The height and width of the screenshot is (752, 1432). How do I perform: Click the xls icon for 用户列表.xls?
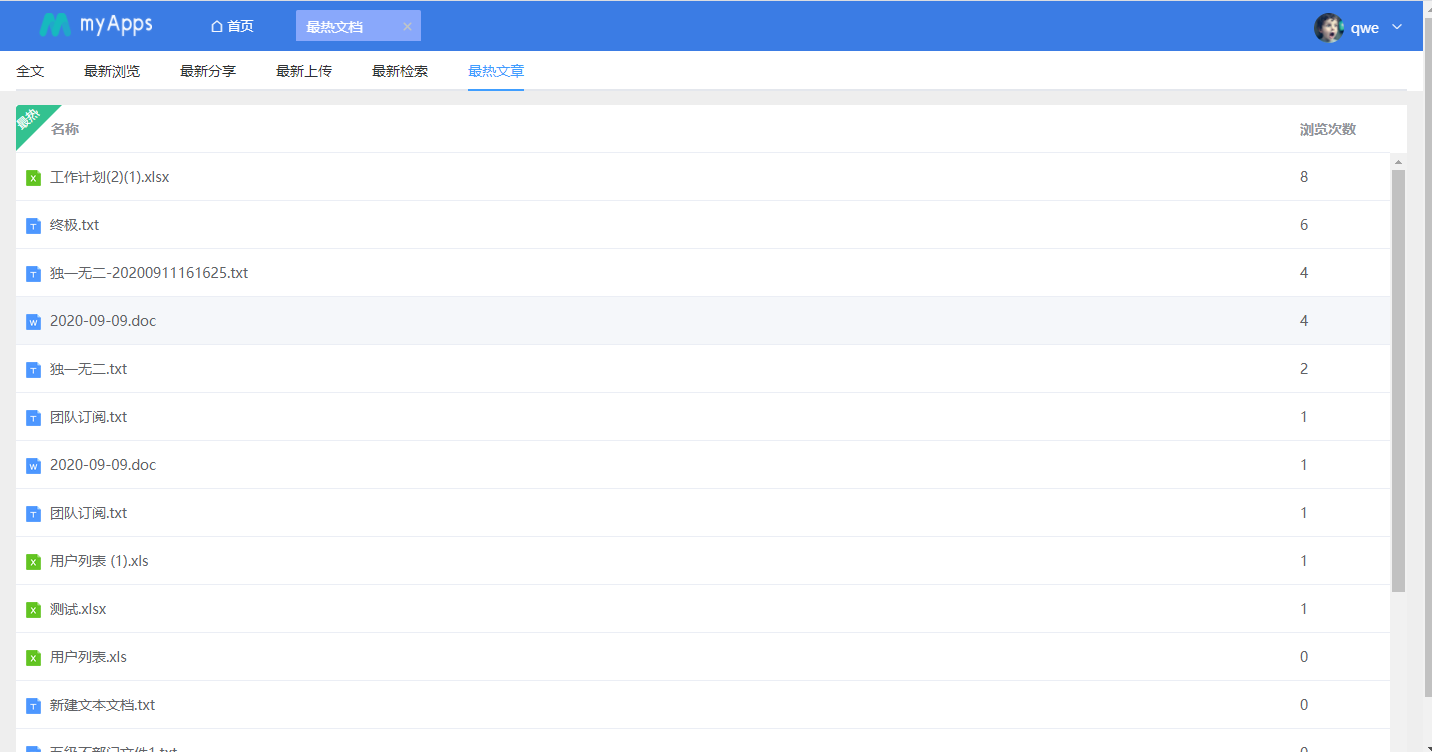coord(33,658)
